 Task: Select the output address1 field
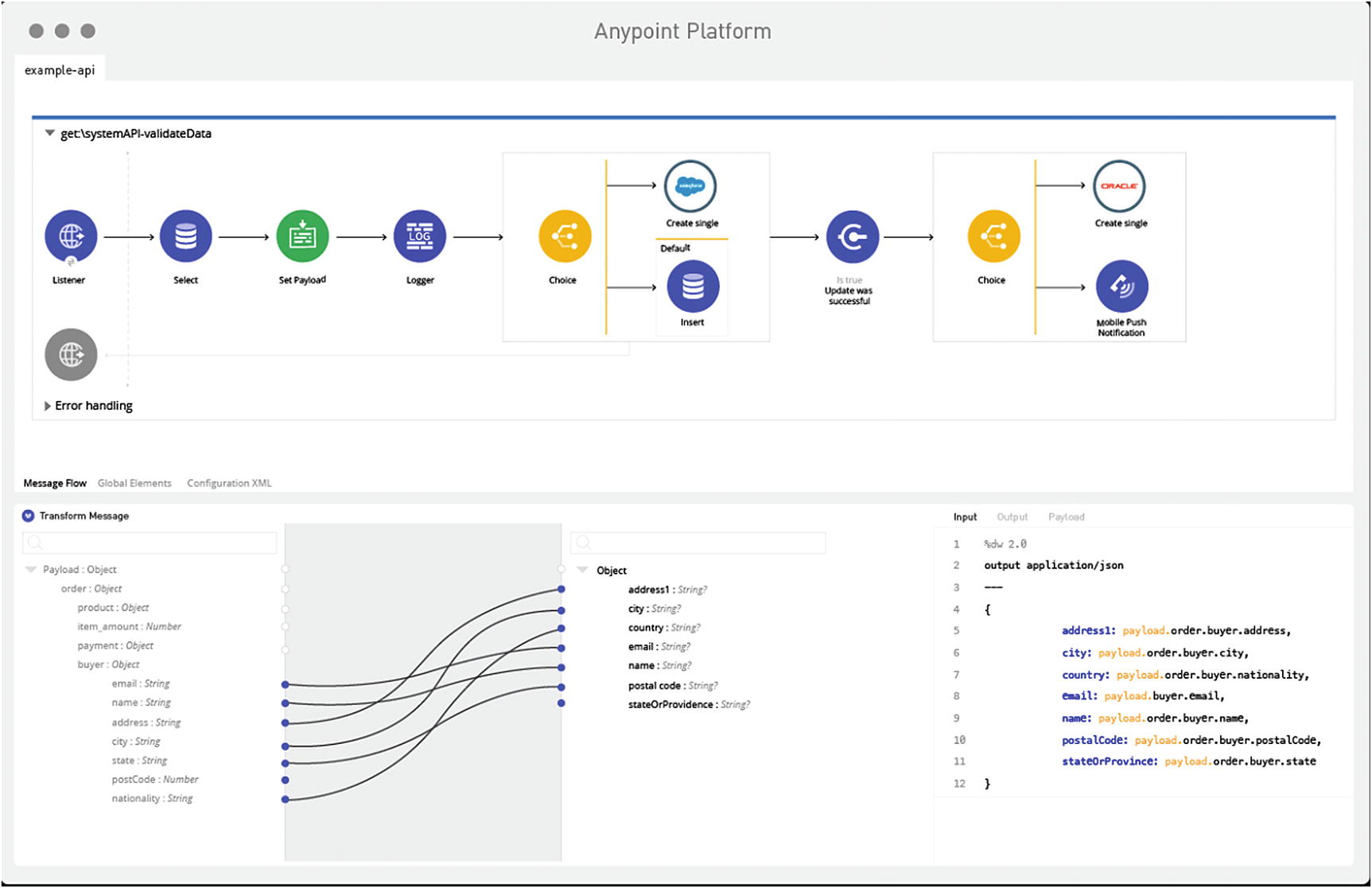(x=667, y=590)
